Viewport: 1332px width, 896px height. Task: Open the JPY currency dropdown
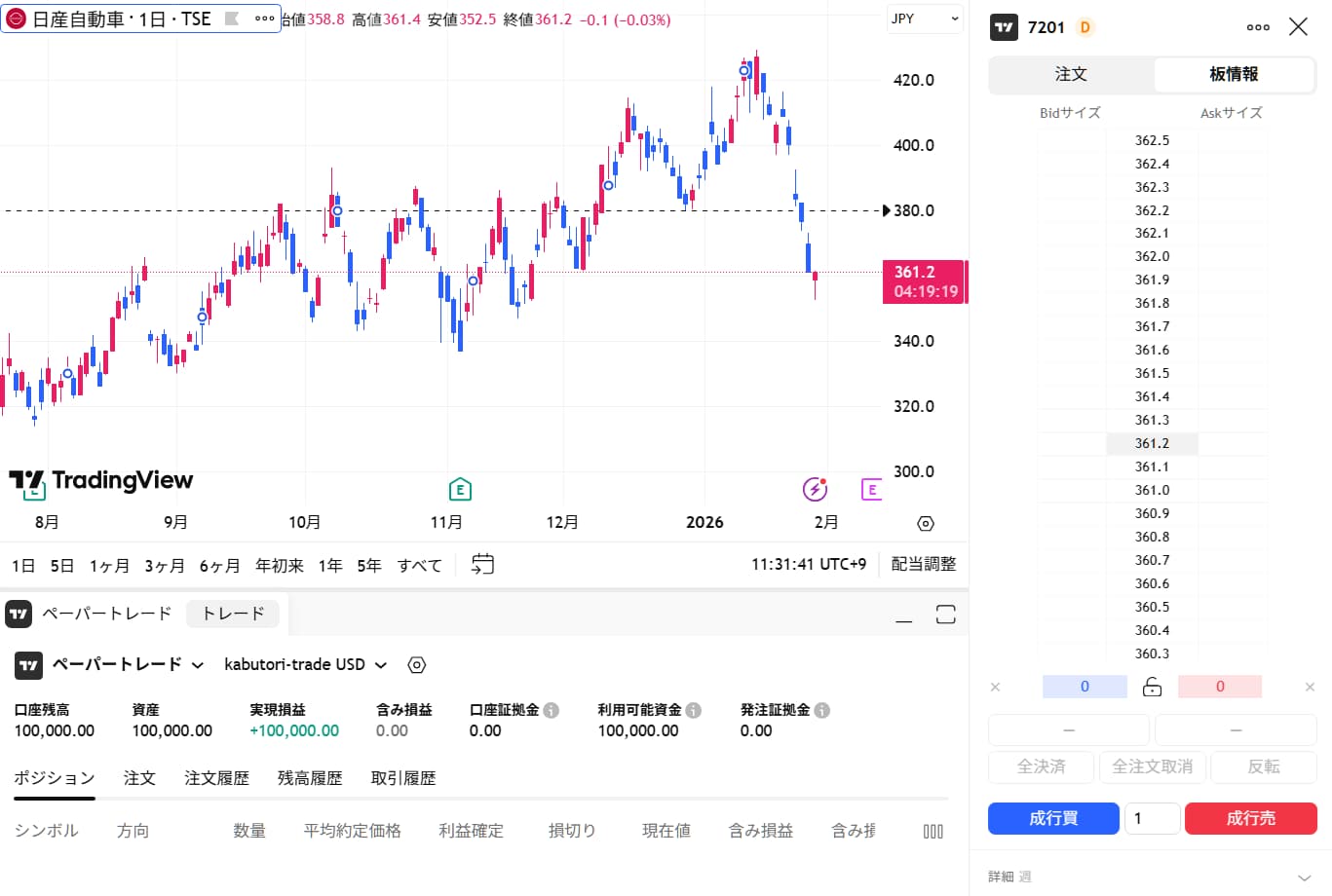coord(923,19)
